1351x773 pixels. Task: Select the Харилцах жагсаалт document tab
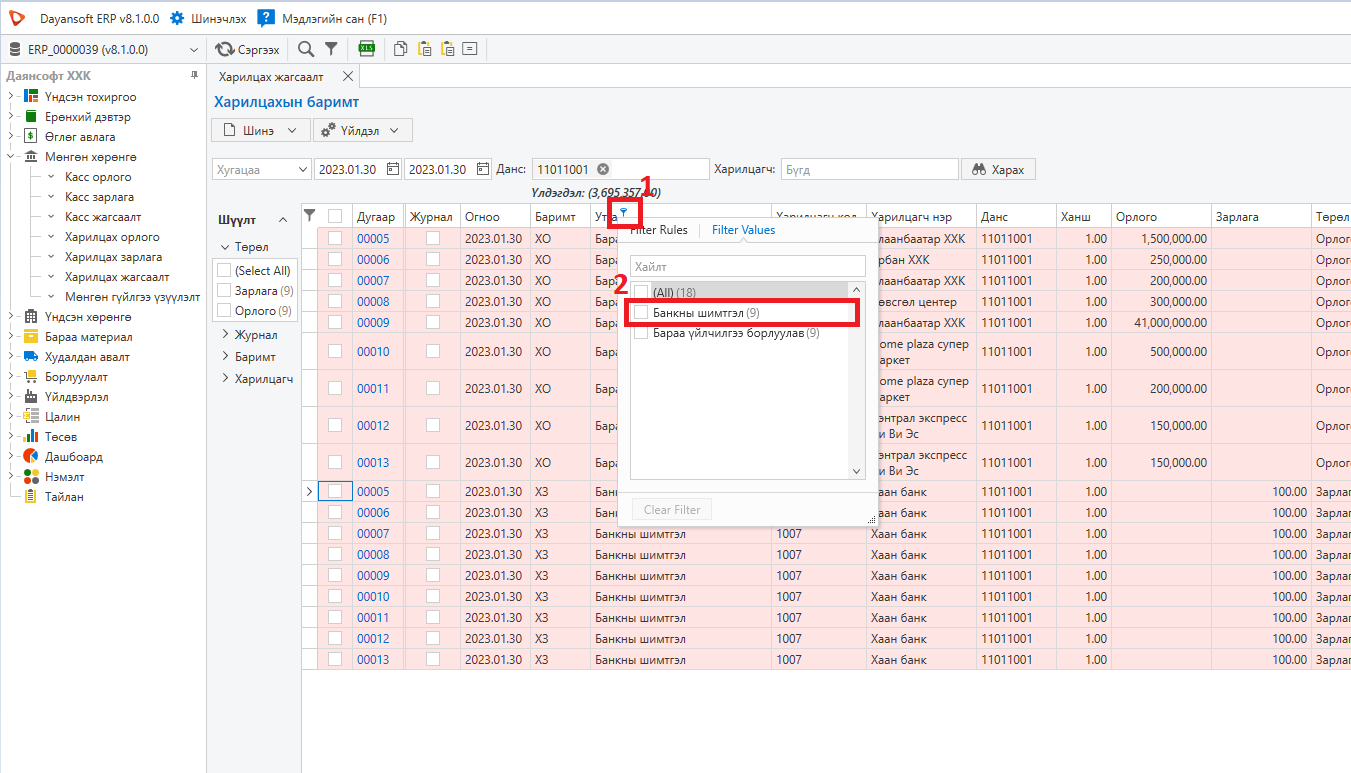pos(271,76)
